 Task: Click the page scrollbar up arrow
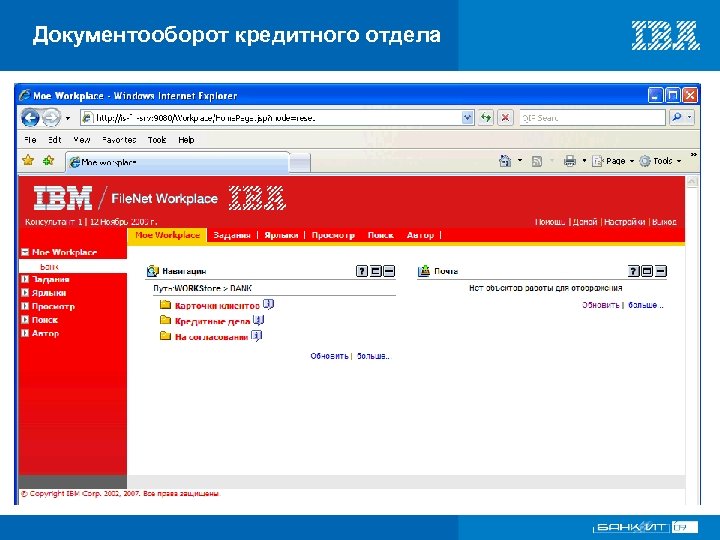692,182
